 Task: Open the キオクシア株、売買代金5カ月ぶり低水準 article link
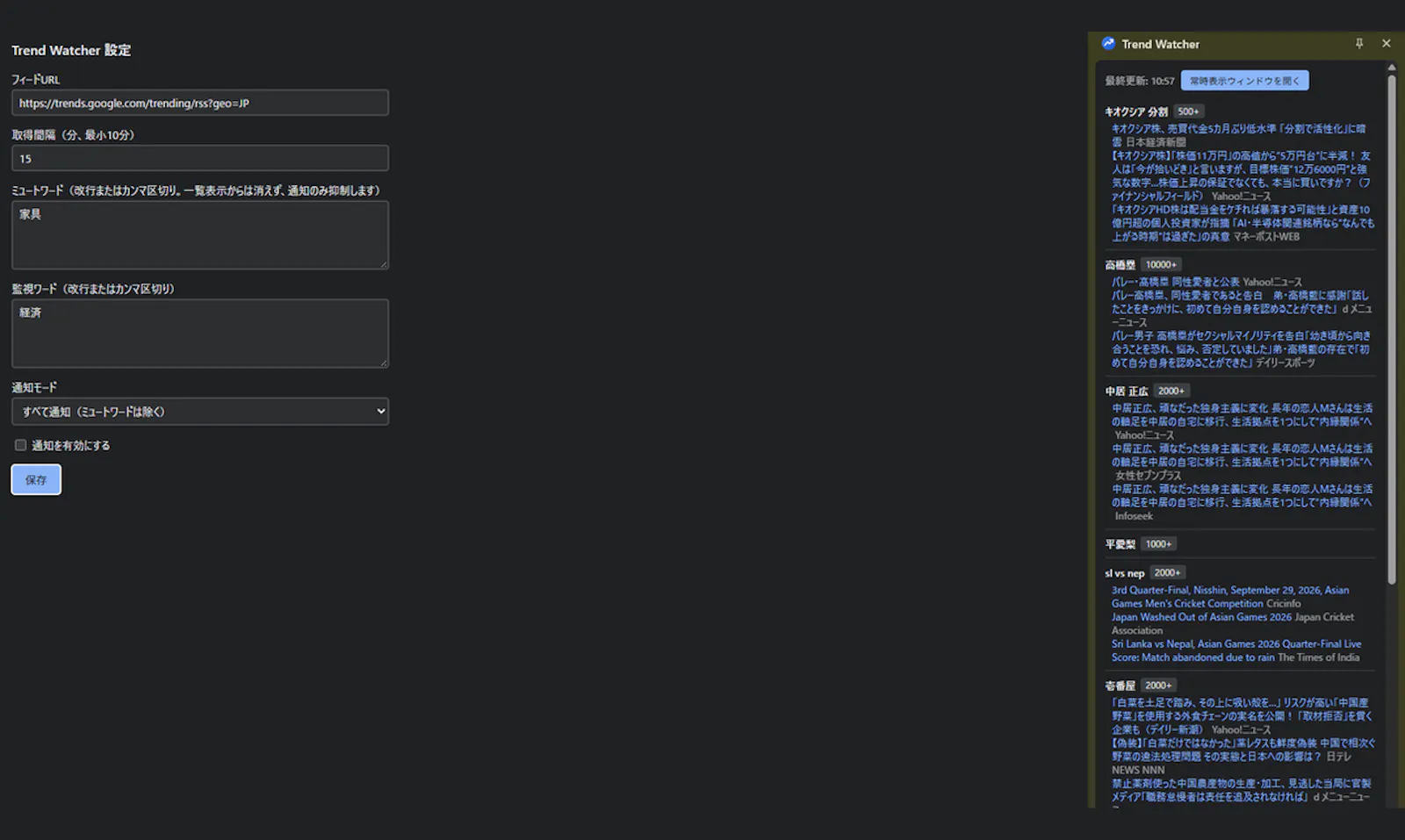click(x=1239, y=135)
